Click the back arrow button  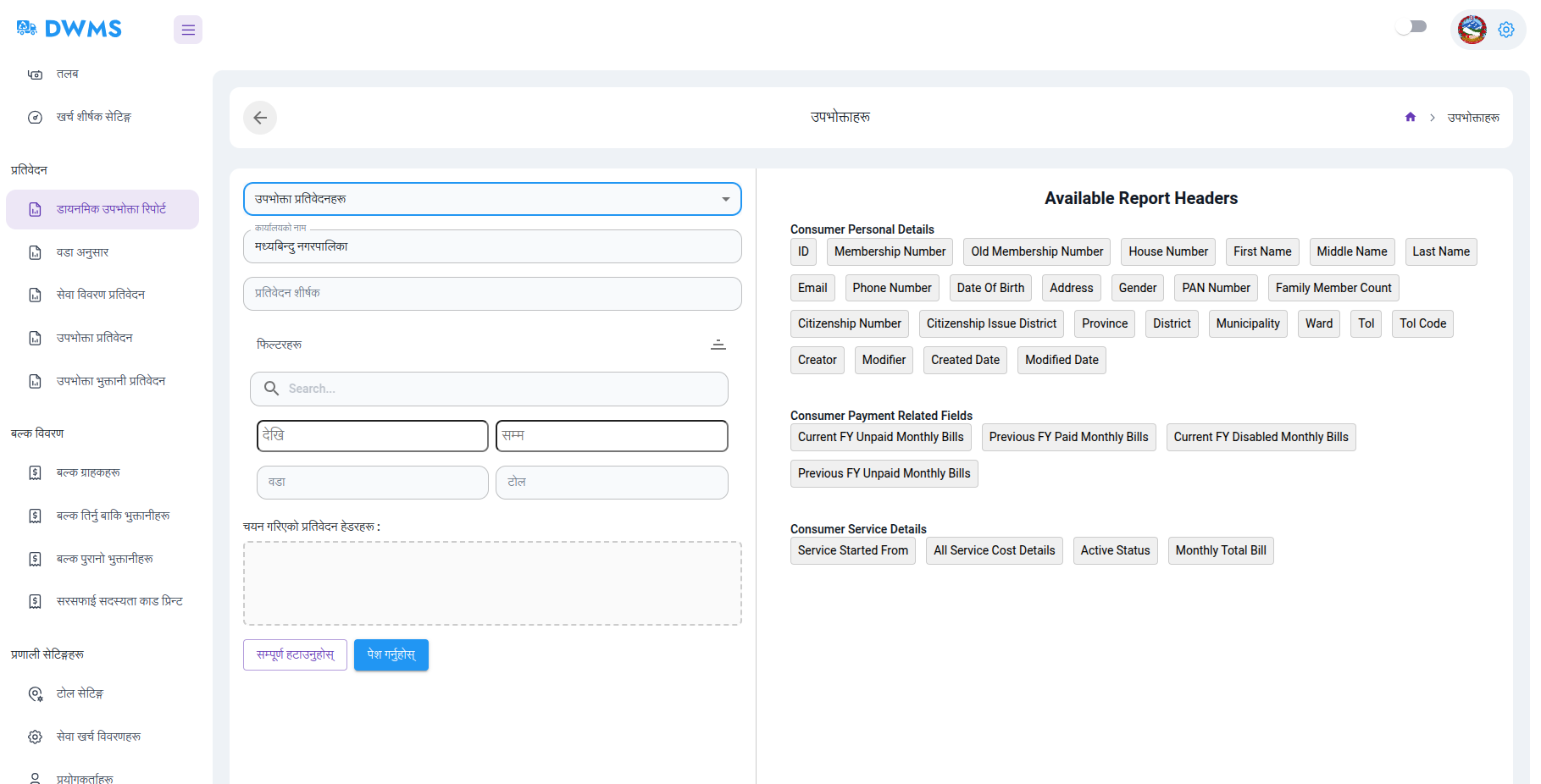[260, 118]
